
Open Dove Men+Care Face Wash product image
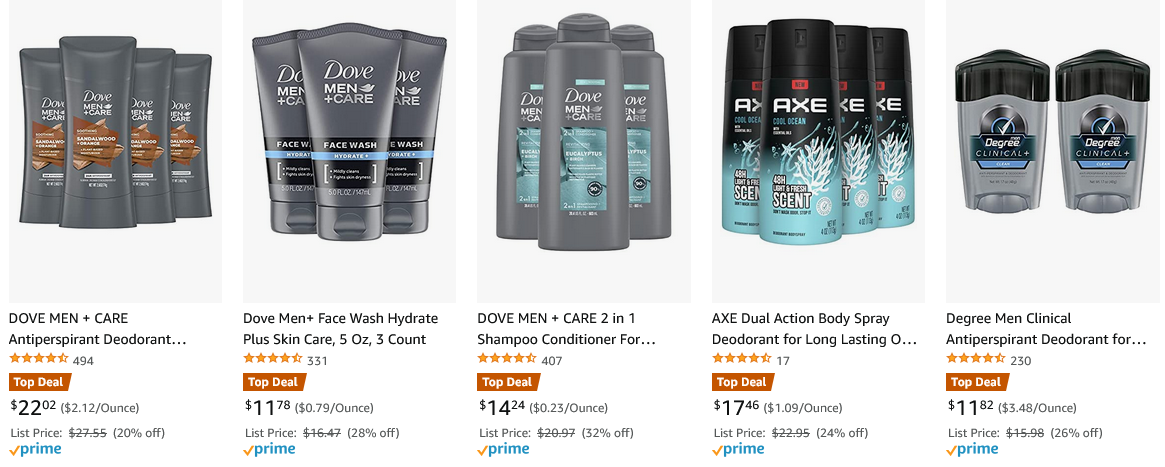(350, 151)
